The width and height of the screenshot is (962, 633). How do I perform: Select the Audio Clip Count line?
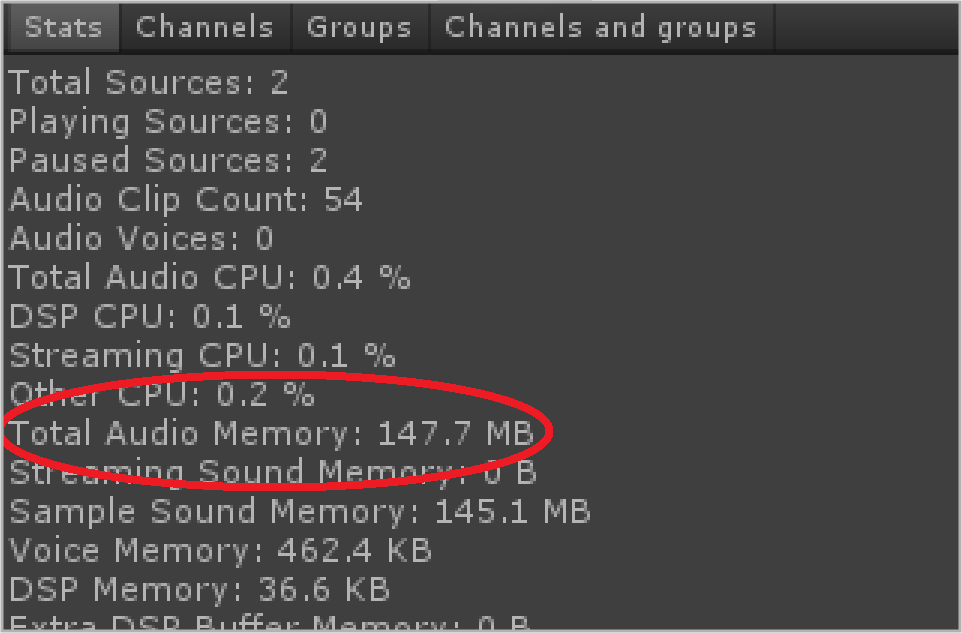click(x=186, y=200)
